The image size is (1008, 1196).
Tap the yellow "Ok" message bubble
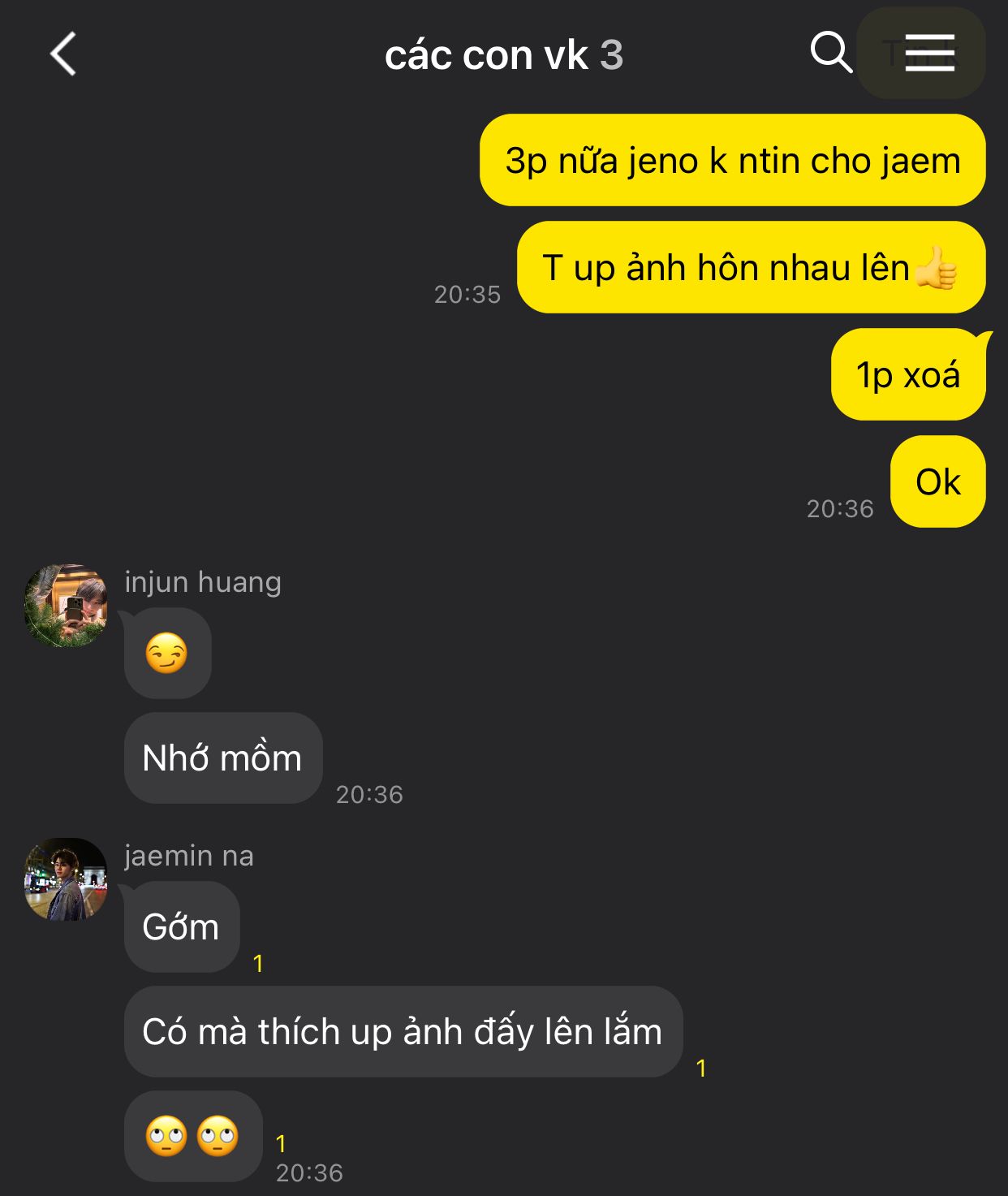[938, 481]
